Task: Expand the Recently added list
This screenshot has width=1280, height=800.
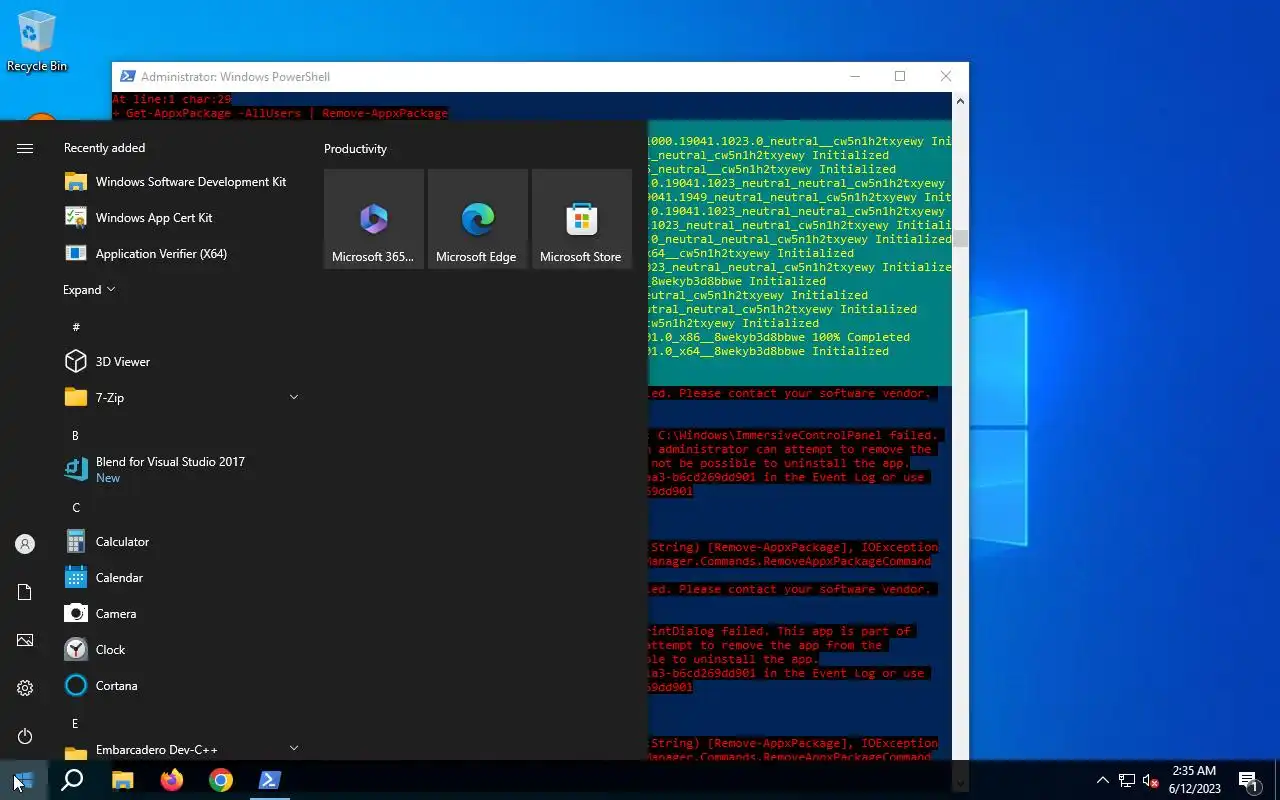Action: [89, 289]
